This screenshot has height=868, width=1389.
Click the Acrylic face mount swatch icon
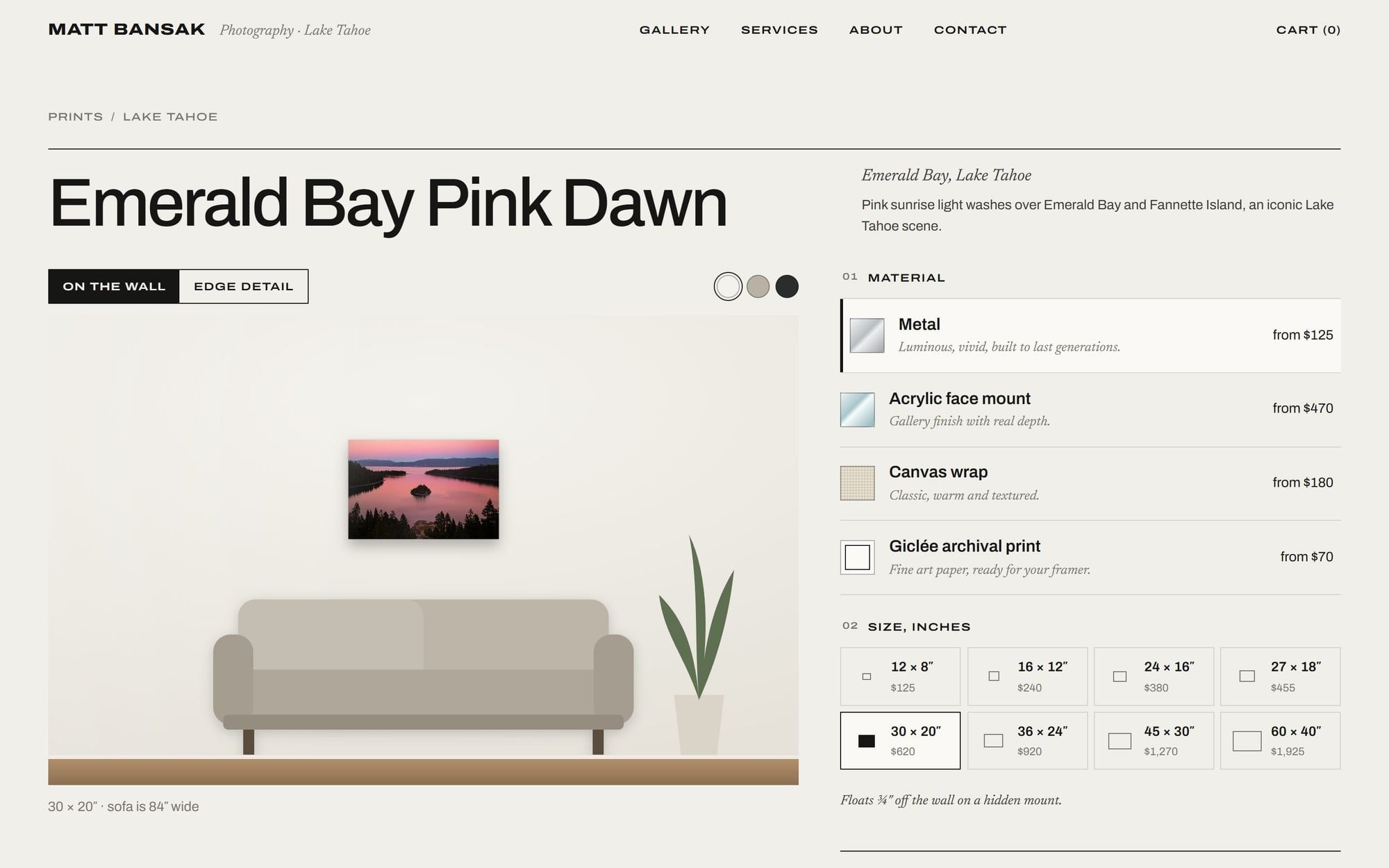coord(857,410)
